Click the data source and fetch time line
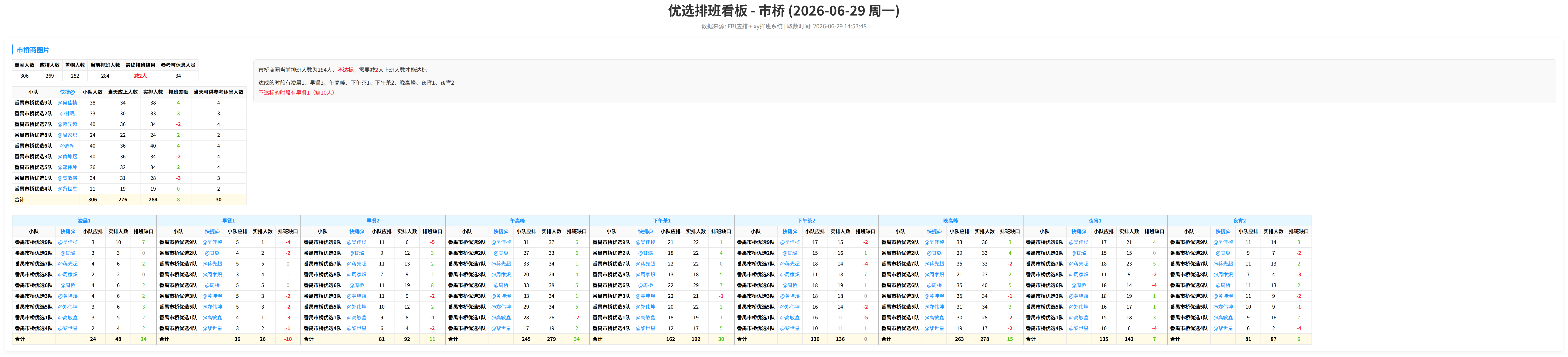The height and width of the screenshot is (357, 1568). (x=783, y=26)
